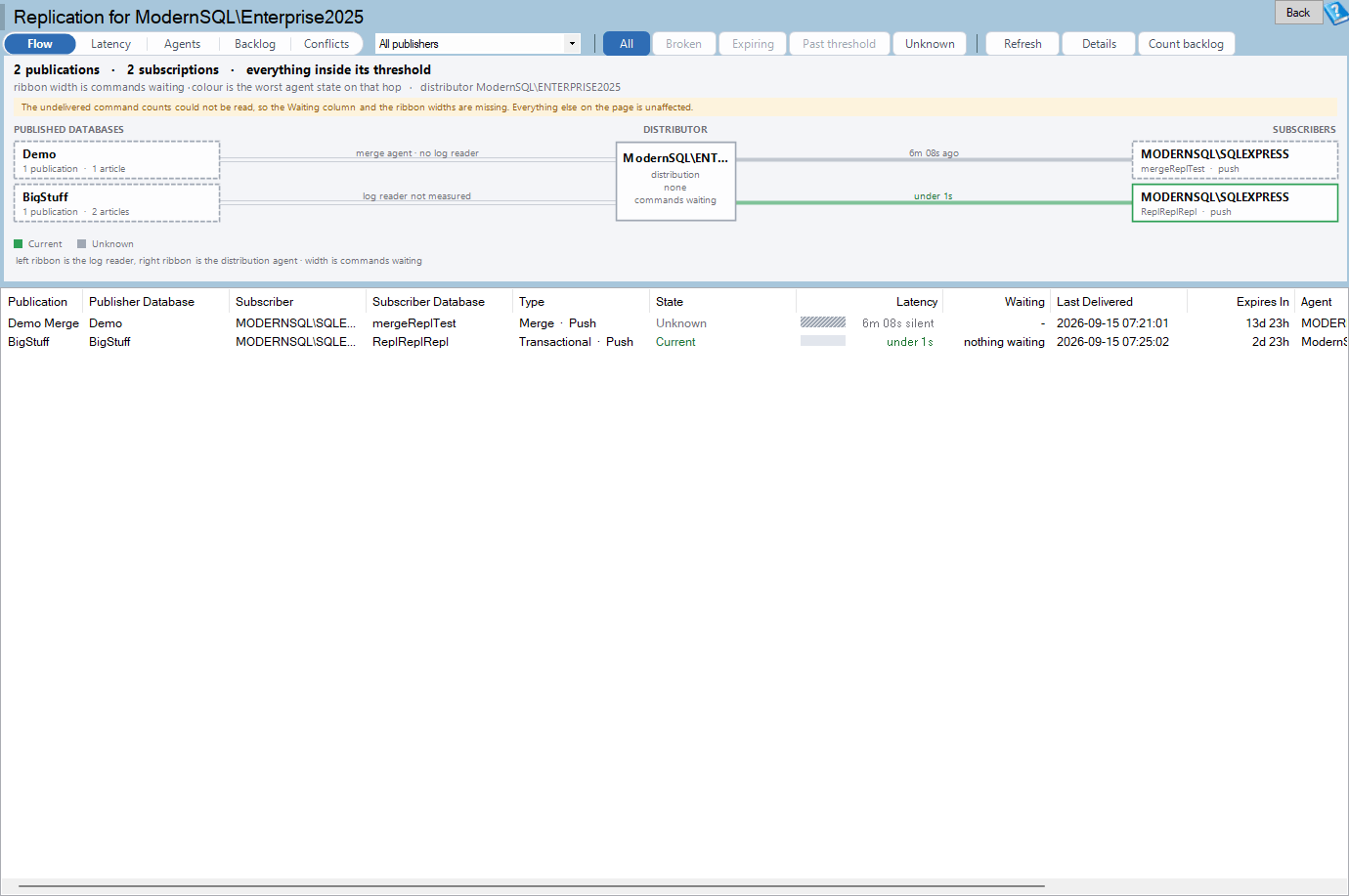Switch to the Latency tab
Screen dimensions: 1349x896
click(110, 44)
